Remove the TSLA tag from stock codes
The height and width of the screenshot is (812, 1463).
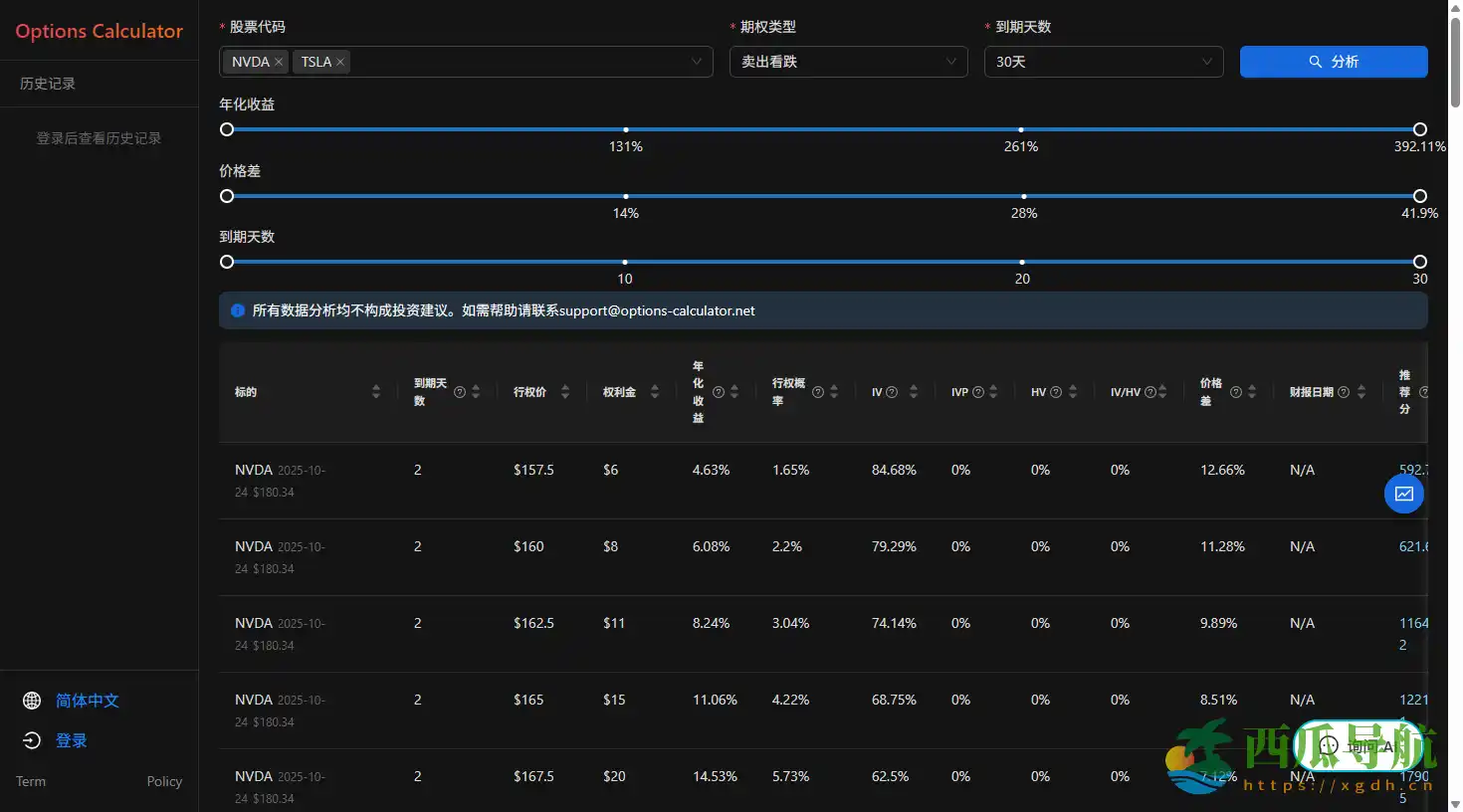point(340,62)
